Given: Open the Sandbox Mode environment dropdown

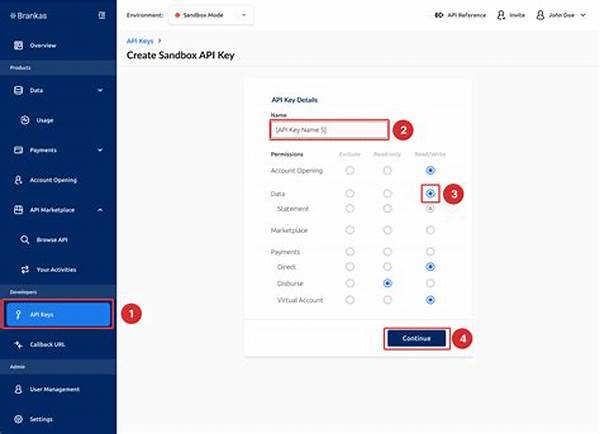Looking at the screenshot, I should (211, 16).
